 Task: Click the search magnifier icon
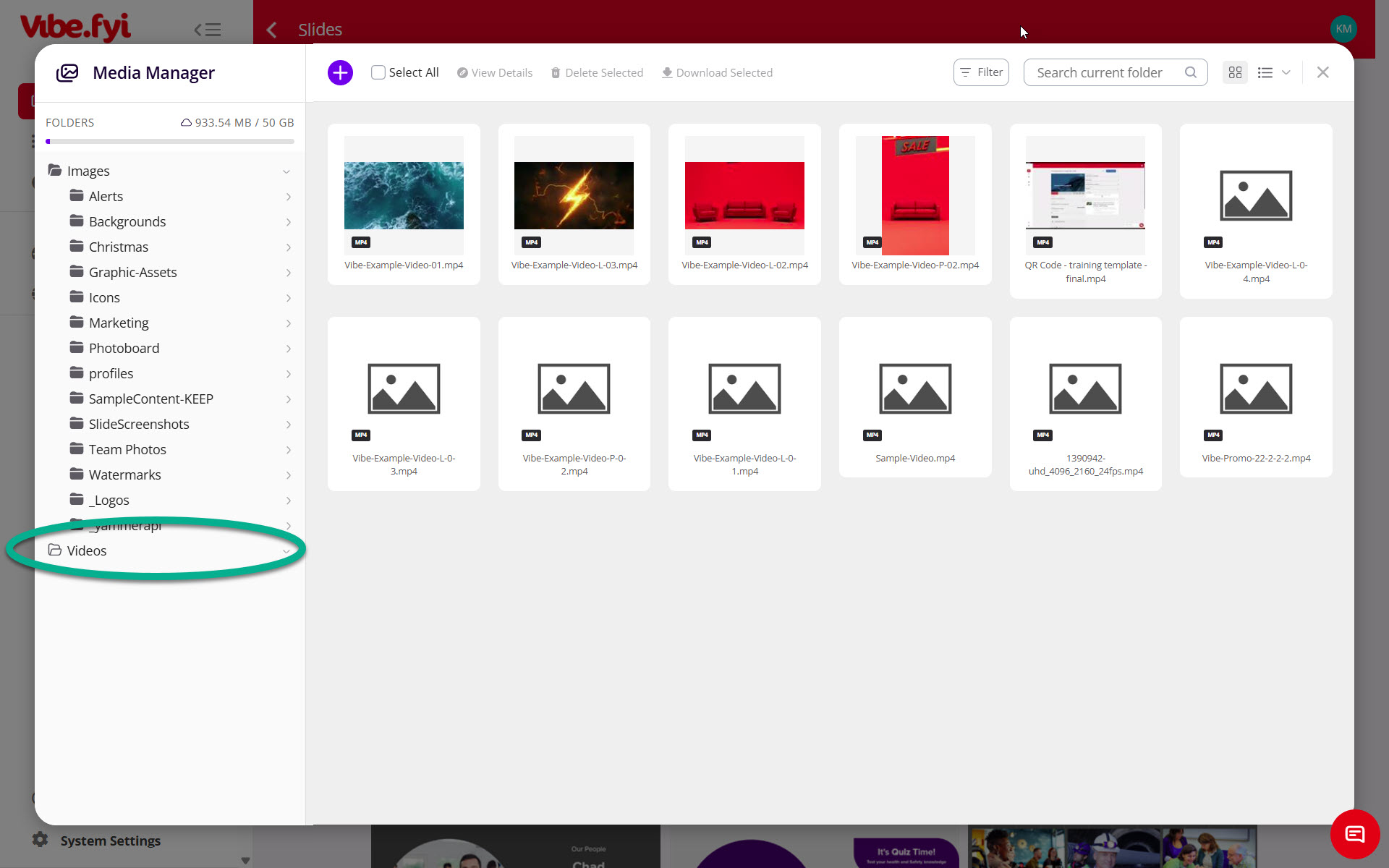pyautogui.click(x=1190, y=72)
